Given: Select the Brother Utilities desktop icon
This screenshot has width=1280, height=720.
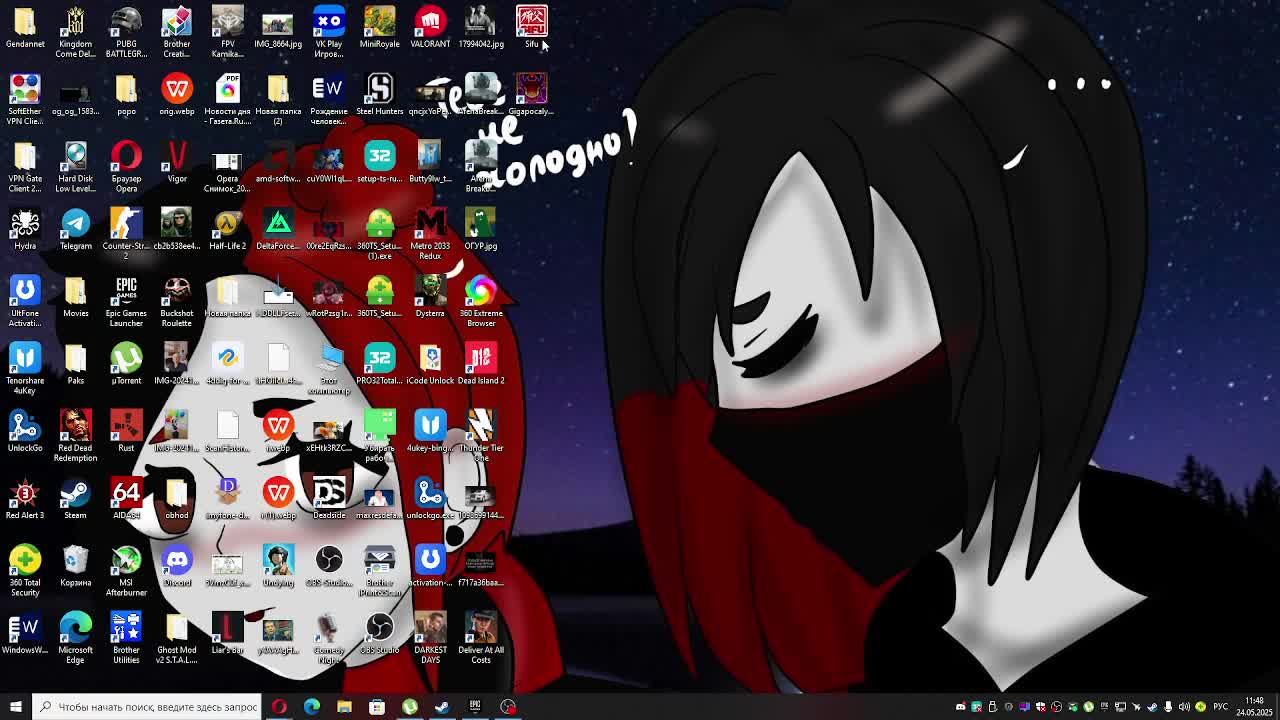Looking at the screenshot, I should [126, 638].
